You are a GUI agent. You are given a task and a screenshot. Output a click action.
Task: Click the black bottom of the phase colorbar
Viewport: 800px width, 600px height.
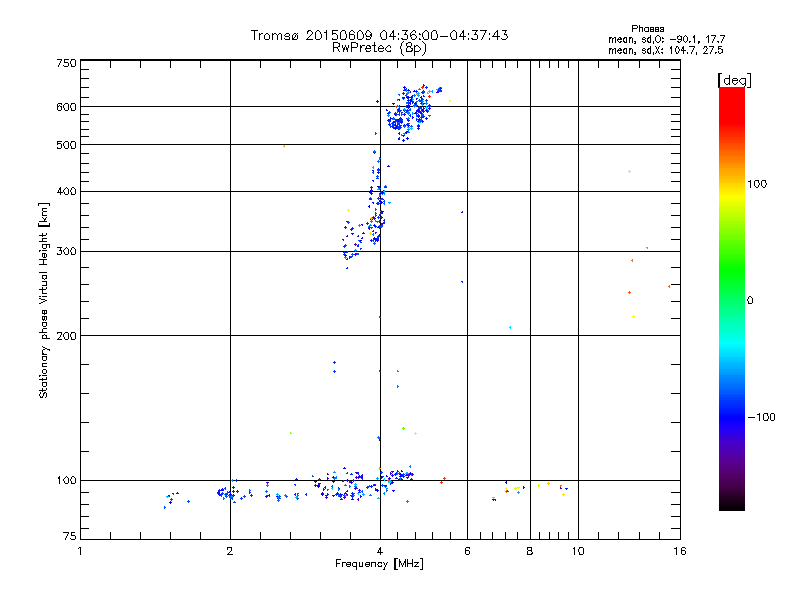point(732,505)
